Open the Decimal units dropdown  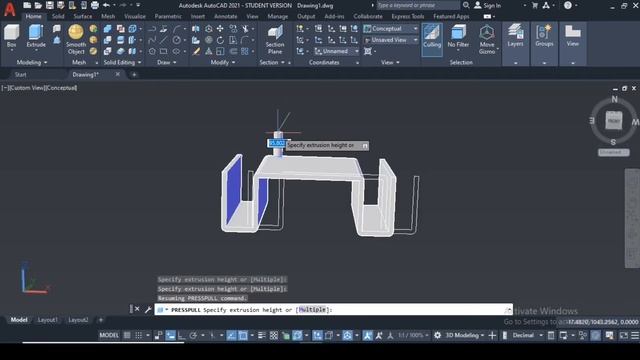tap(527, 335)
